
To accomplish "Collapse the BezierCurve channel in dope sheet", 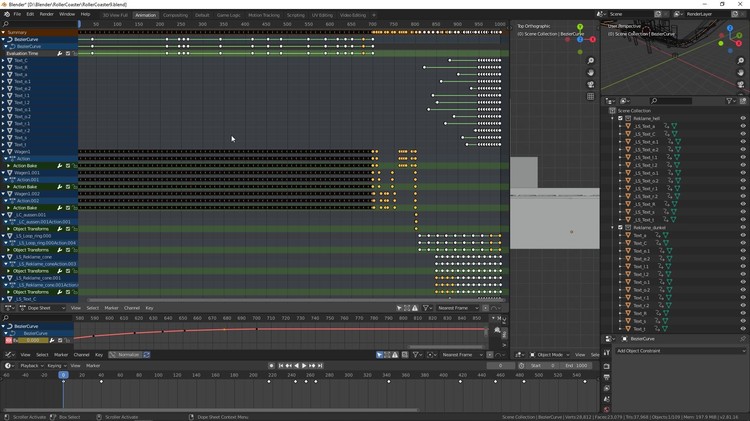I will click(4, 39).
